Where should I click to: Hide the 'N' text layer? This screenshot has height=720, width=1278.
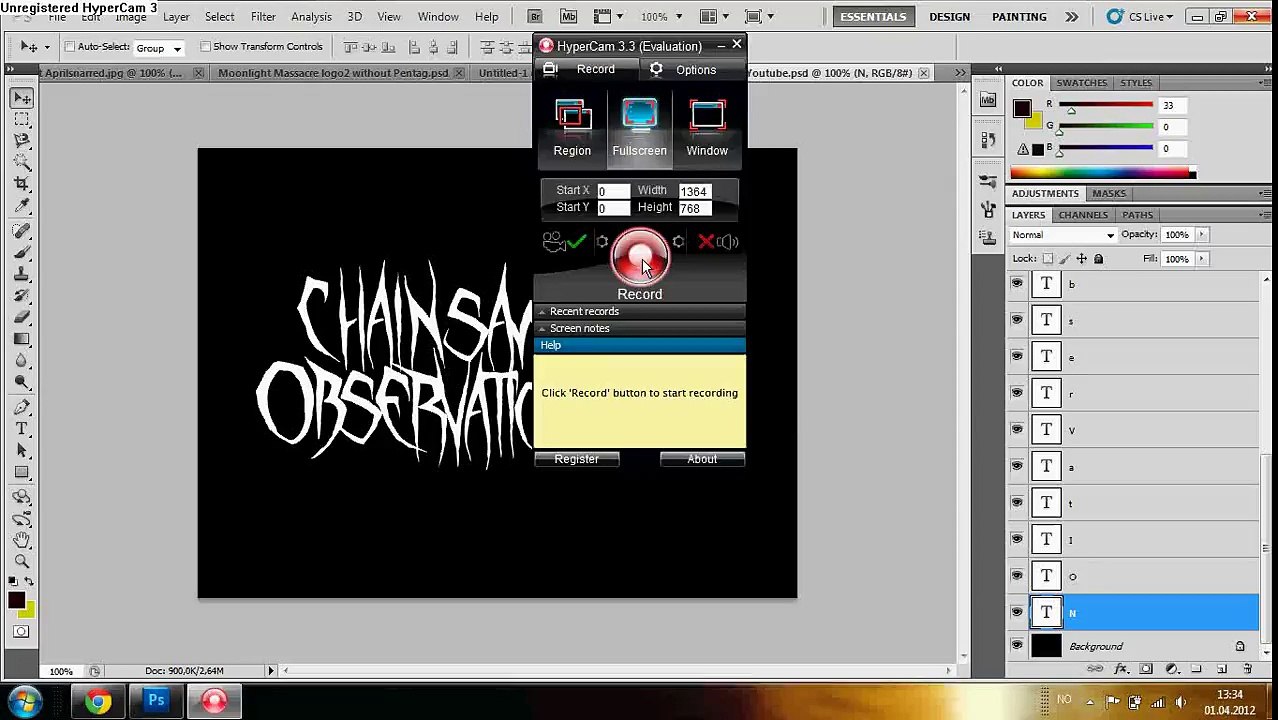tap(1017, 612)
